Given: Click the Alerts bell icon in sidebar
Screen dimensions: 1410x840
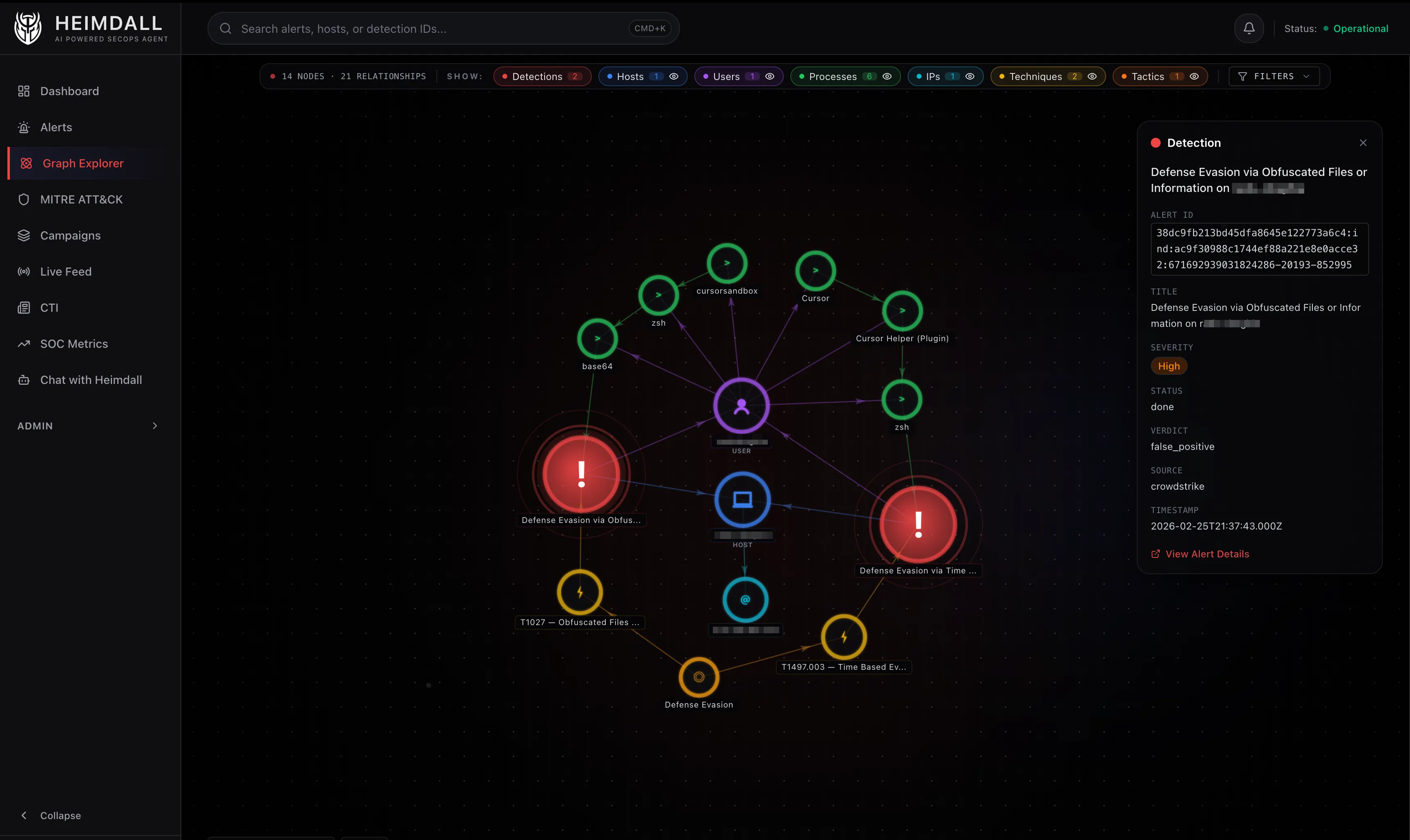Looking at the screenshot, I should (23, 127).
